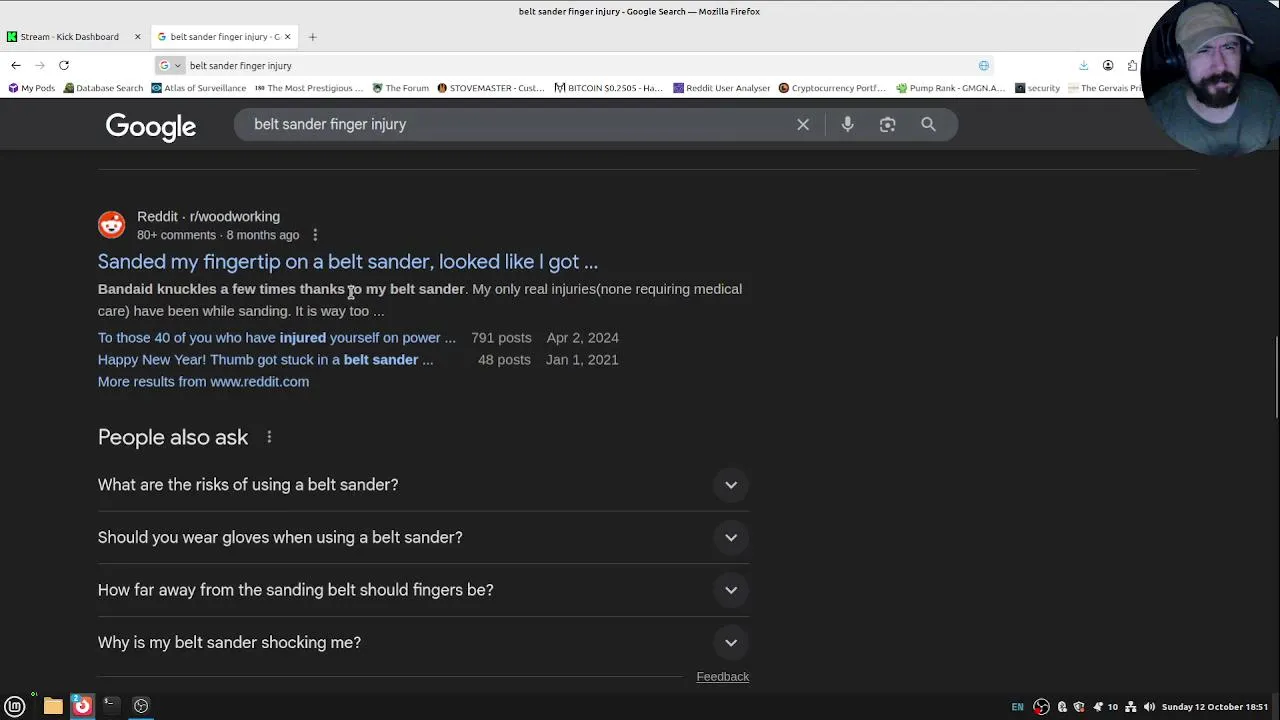Open Bluetooth tray icon
Image resolution: width=1280 pixels, height=720 pixels.
click(1062, 707)
